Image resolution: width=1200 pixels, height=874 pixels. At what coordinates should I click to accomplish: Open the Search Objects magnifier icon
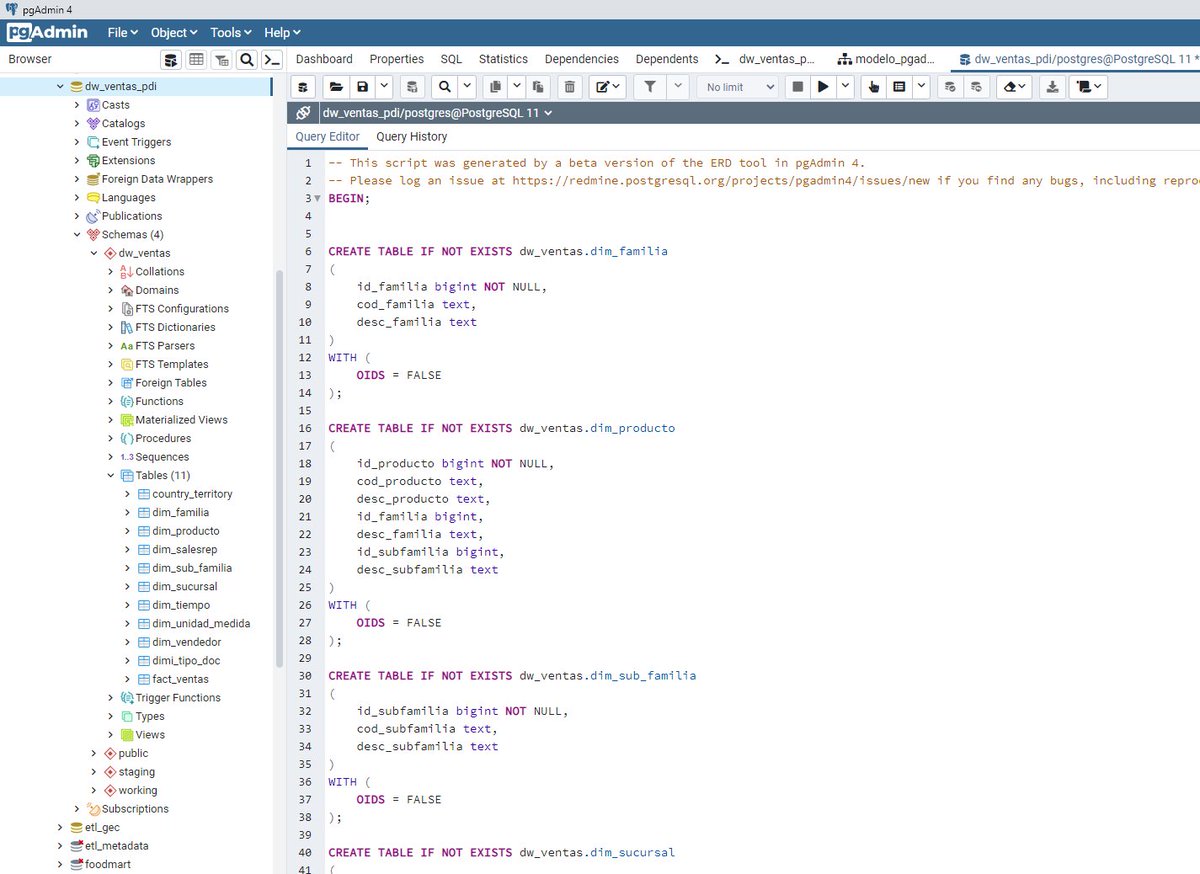[x=246, y=60]
